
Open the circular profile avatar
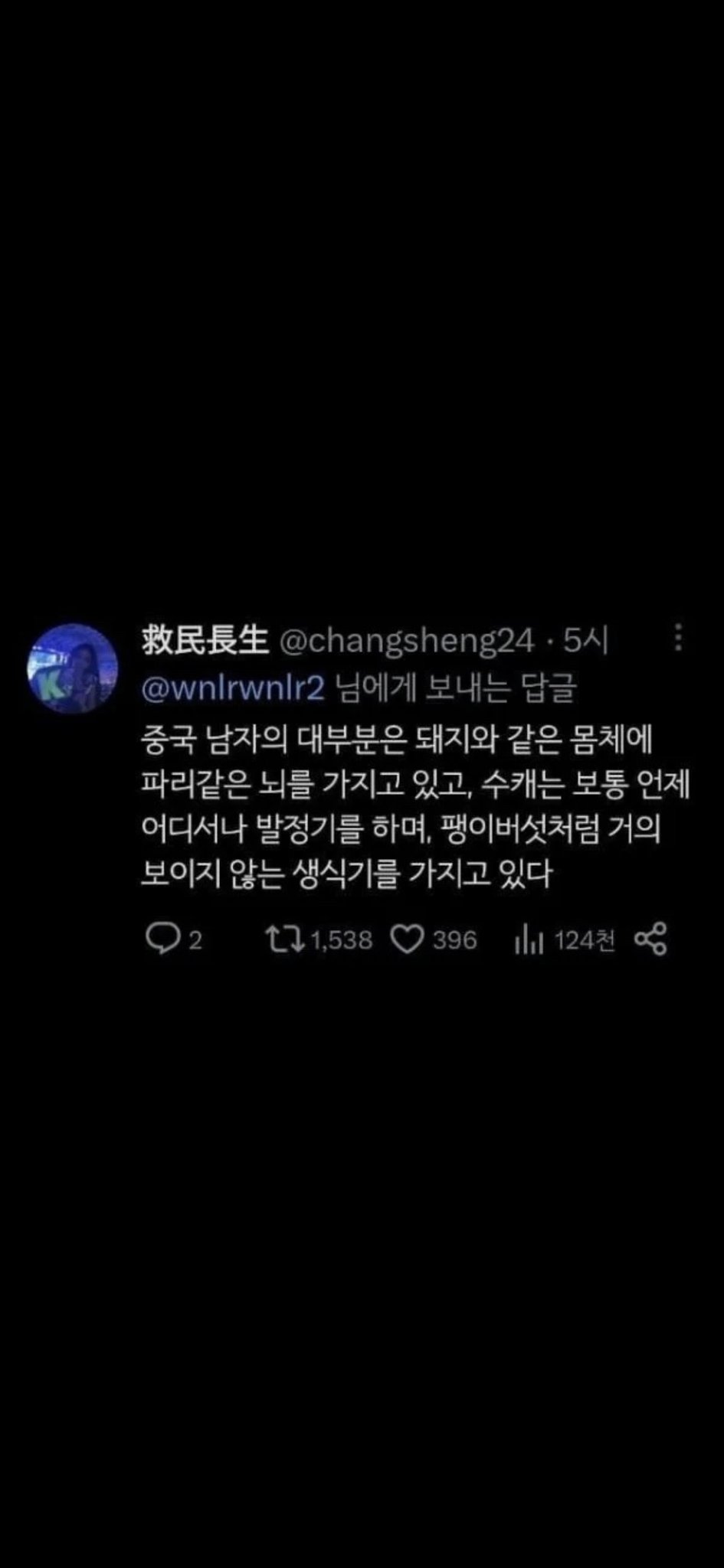pyautogui.click(x=72, y=668)
